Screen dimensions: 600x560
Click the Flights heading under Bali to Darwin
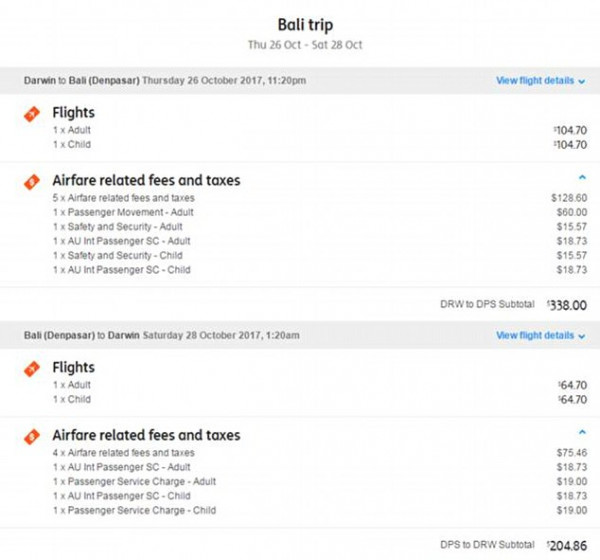(73, 367)
